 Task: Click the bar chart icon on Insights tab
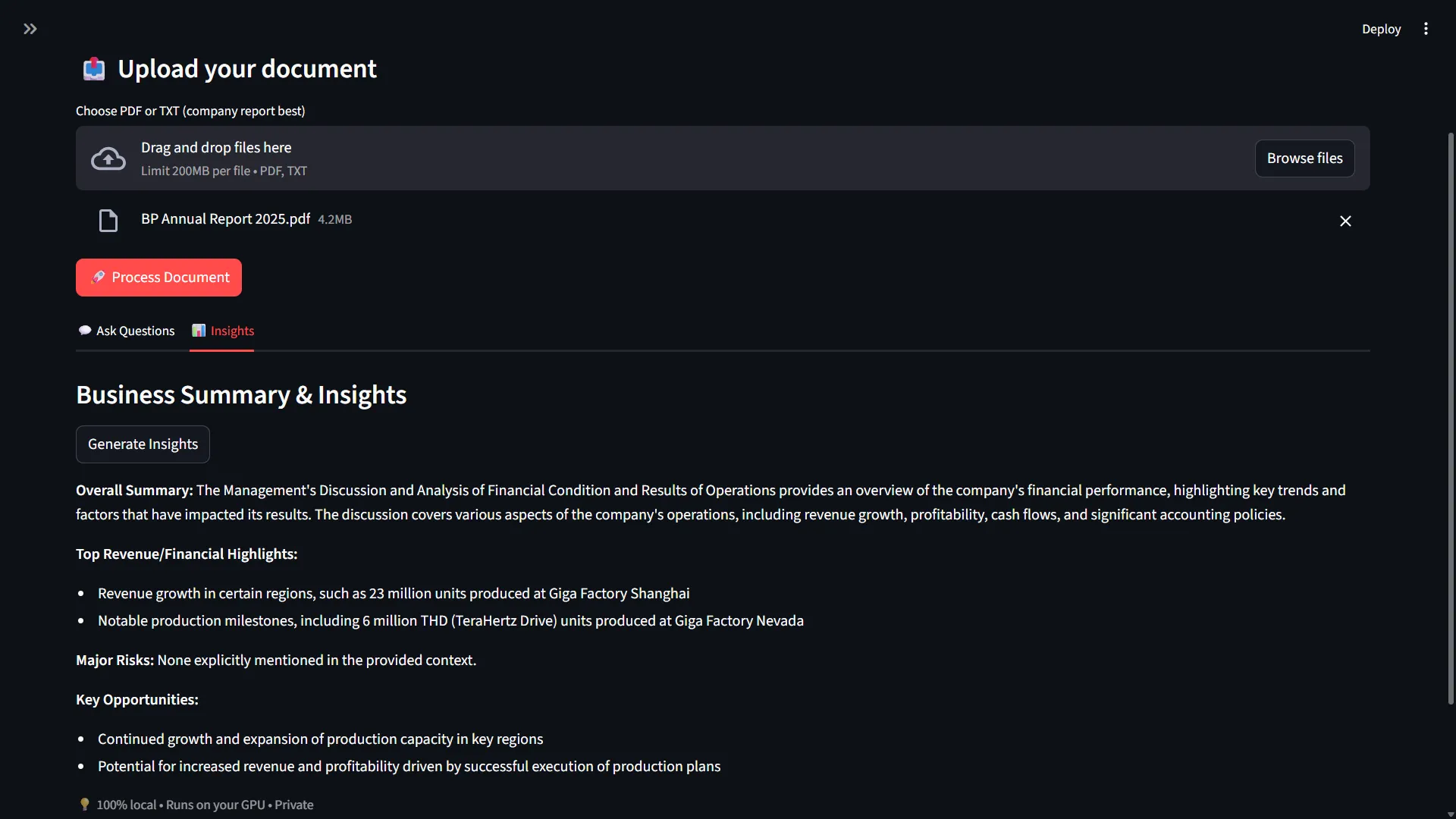pyautogui.click(x=199, y=331)
